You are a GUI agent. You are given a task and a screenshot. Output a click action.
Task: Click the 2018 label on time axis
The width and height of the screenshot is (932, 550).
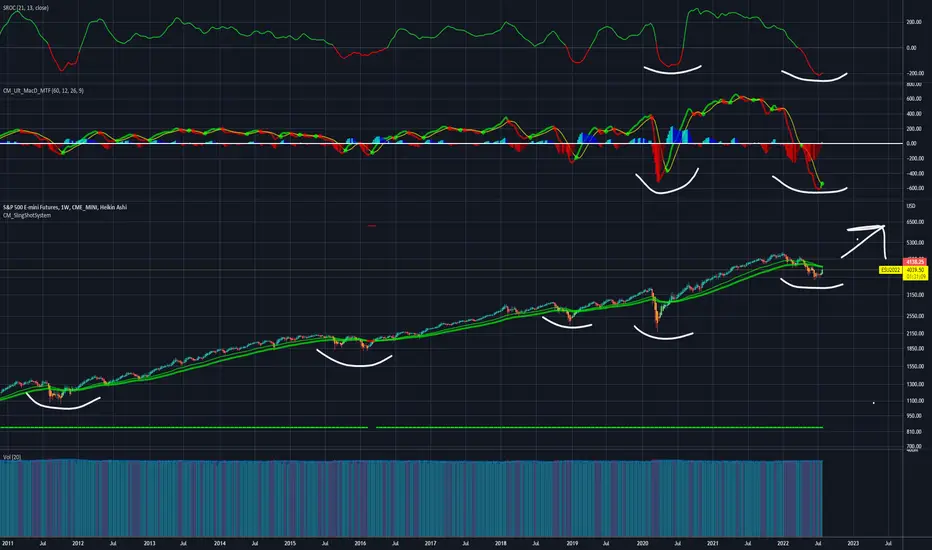(500, 543)
